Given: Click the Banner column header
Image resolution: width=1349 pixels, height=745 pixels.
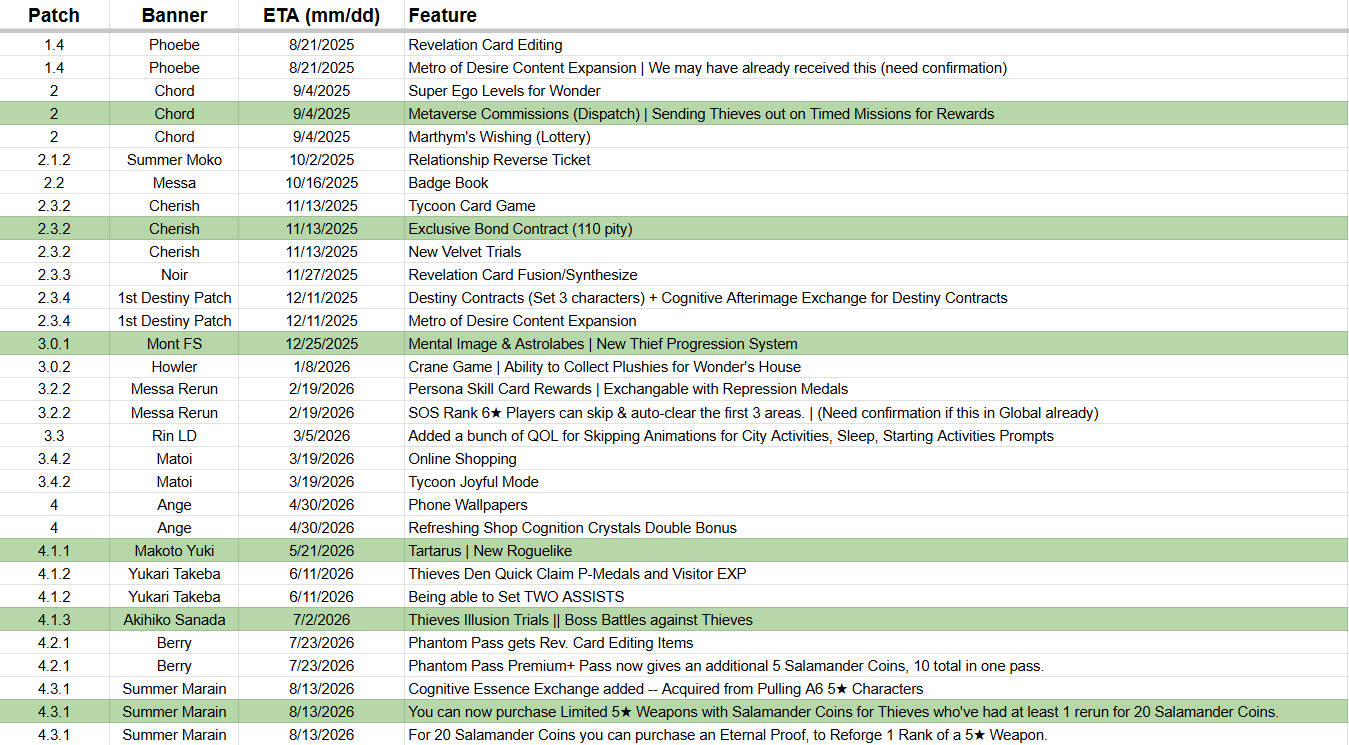Looking at the screenshot, I should click(x=174, y=15).
